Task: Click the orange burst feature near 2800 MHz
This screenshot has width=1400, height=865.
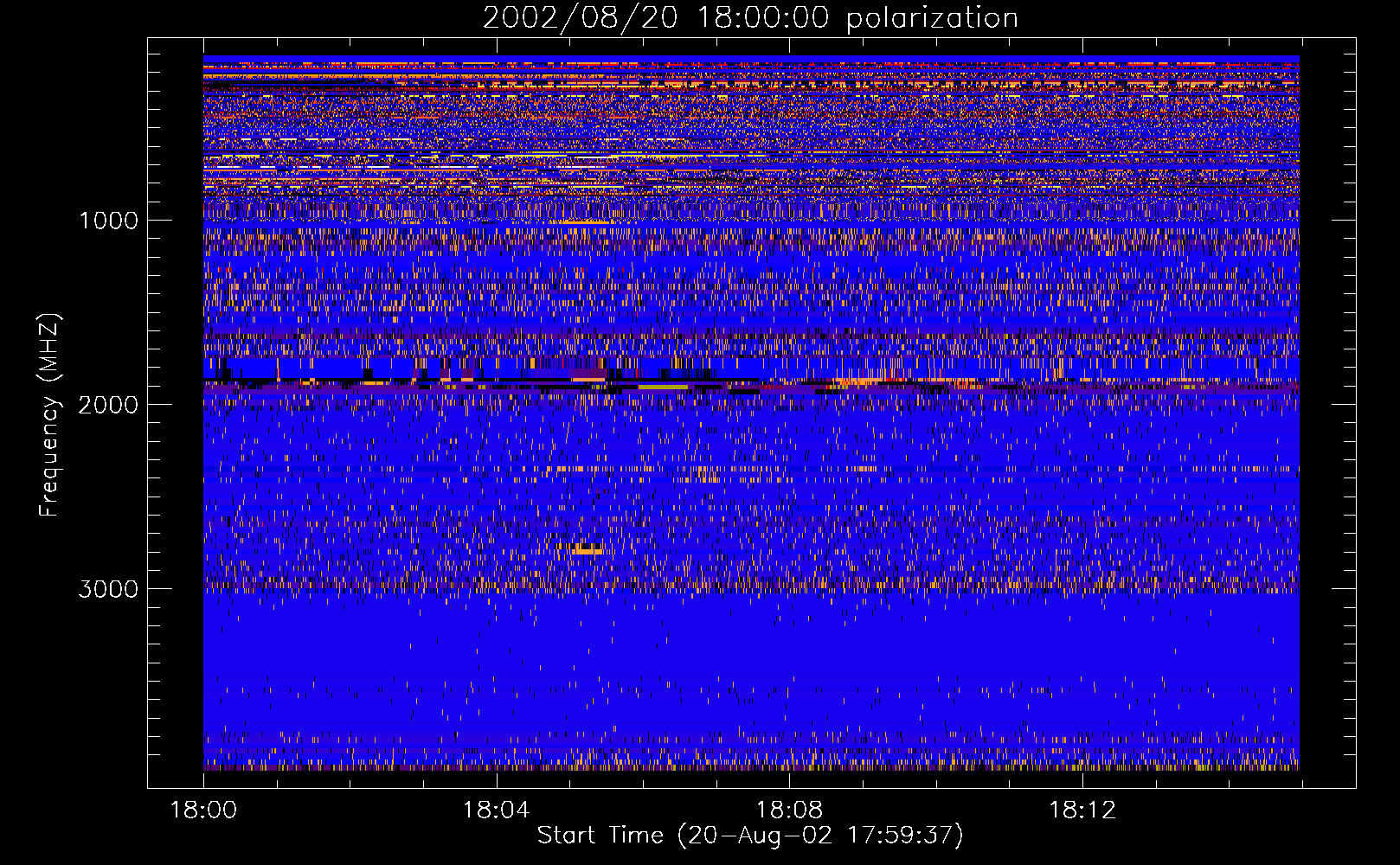Action: [588, 550]
